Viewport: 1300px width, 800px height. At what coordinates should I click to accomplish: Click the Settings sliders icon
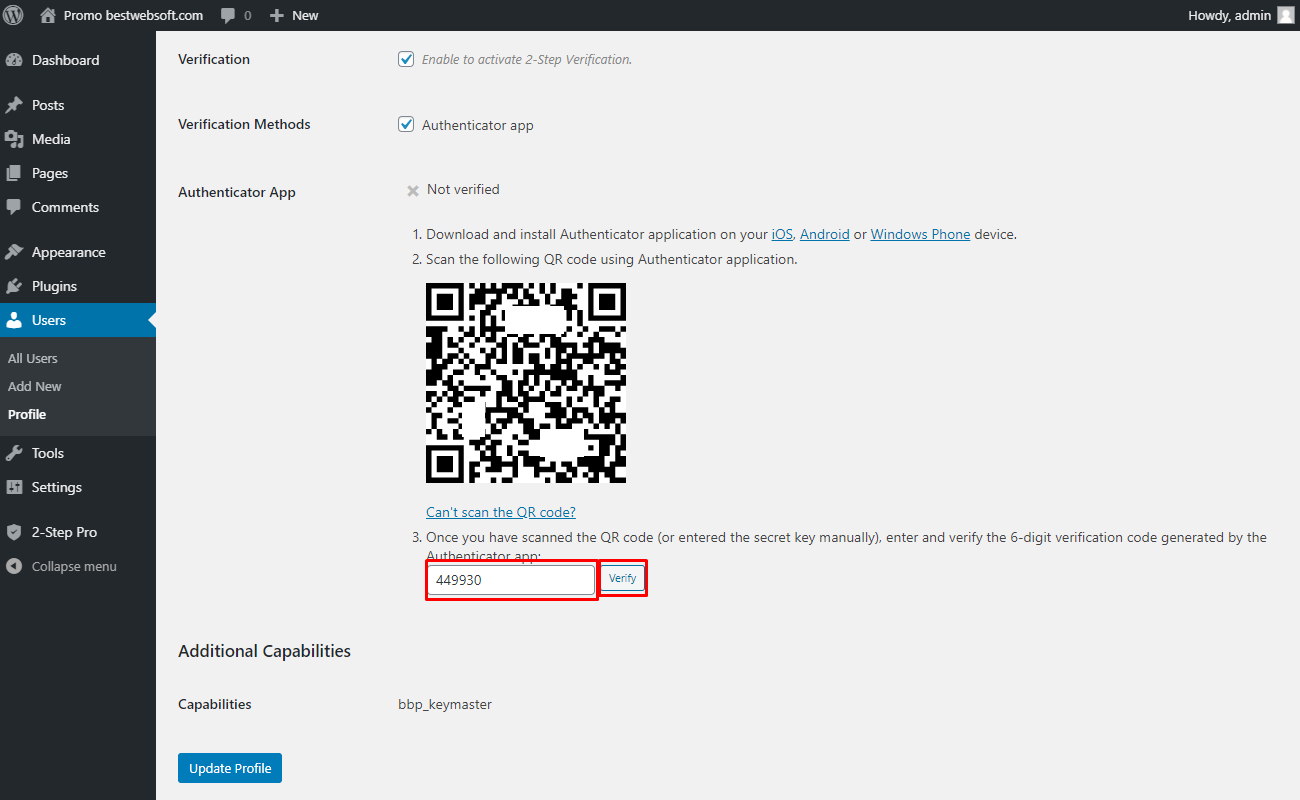click(14, 487)
